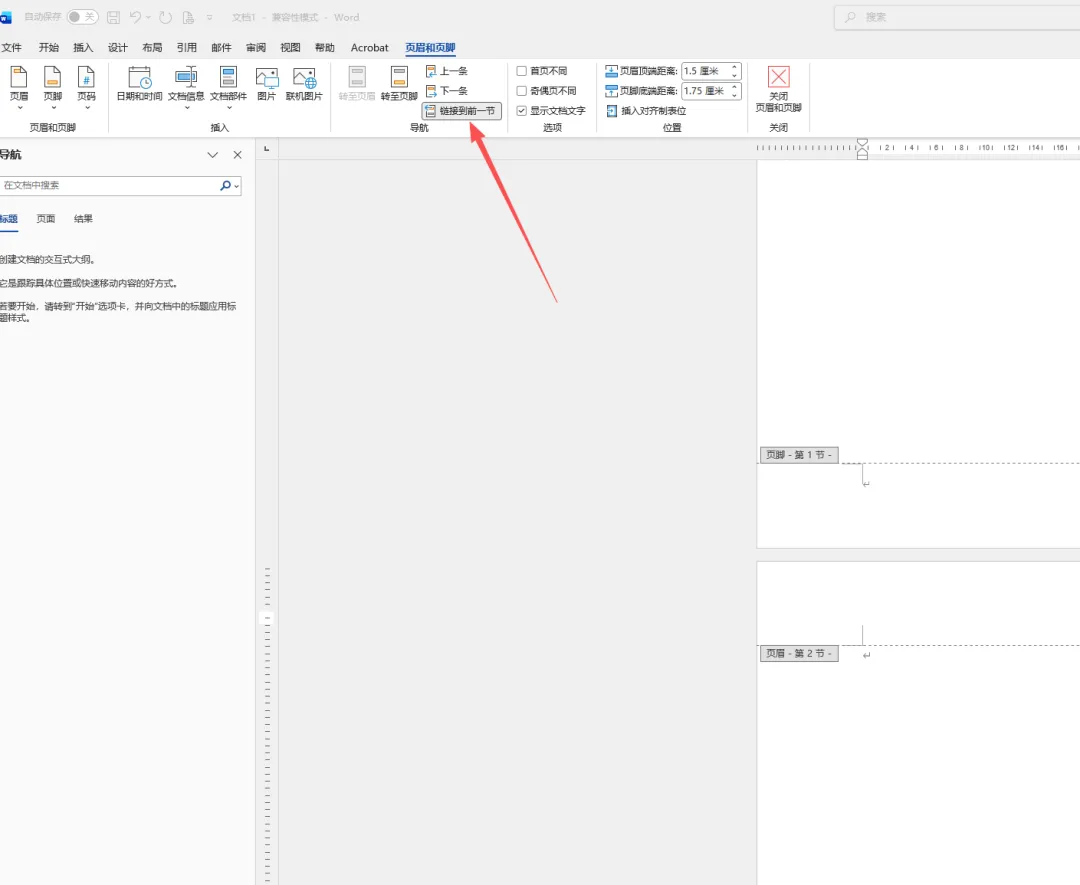Enable the 奇偶页不同 checkbox
This screenshot has height=885, width=1080.
[x=521, y=91]
